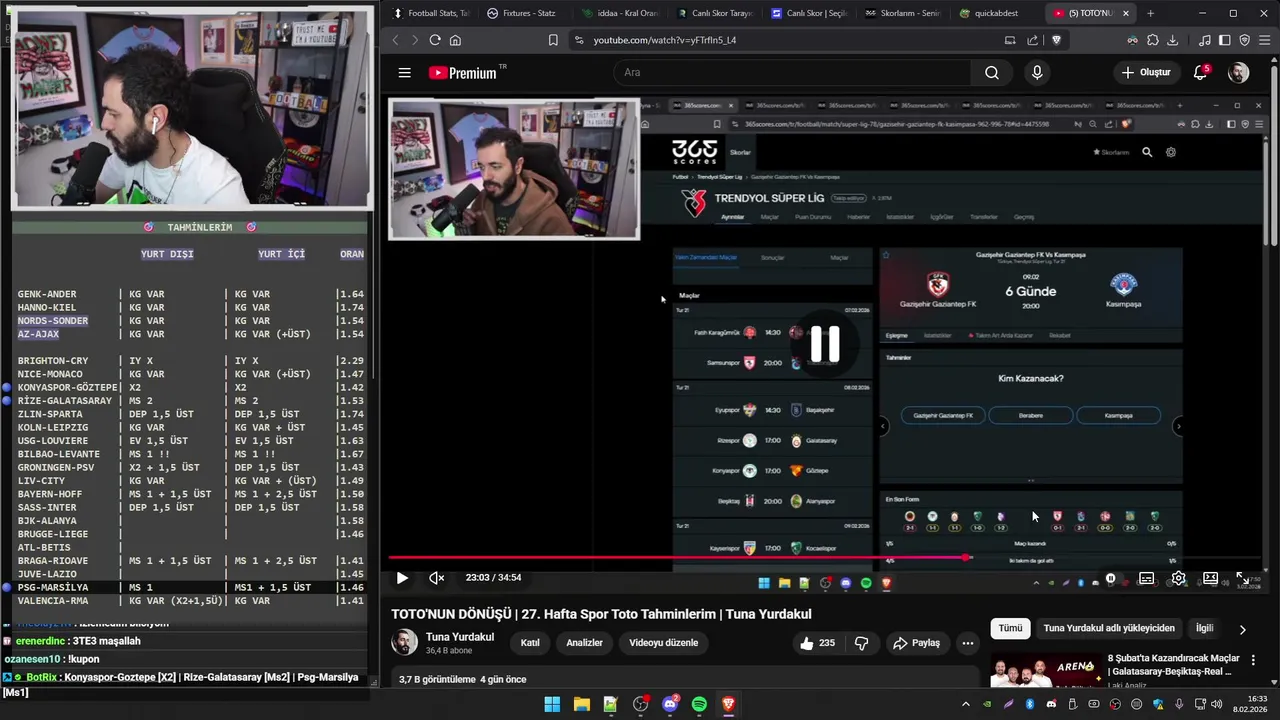Open the Brave main menu
Image resolution: width=1280 pixels, height=720 pixels.
click(x=1264, y=40)
